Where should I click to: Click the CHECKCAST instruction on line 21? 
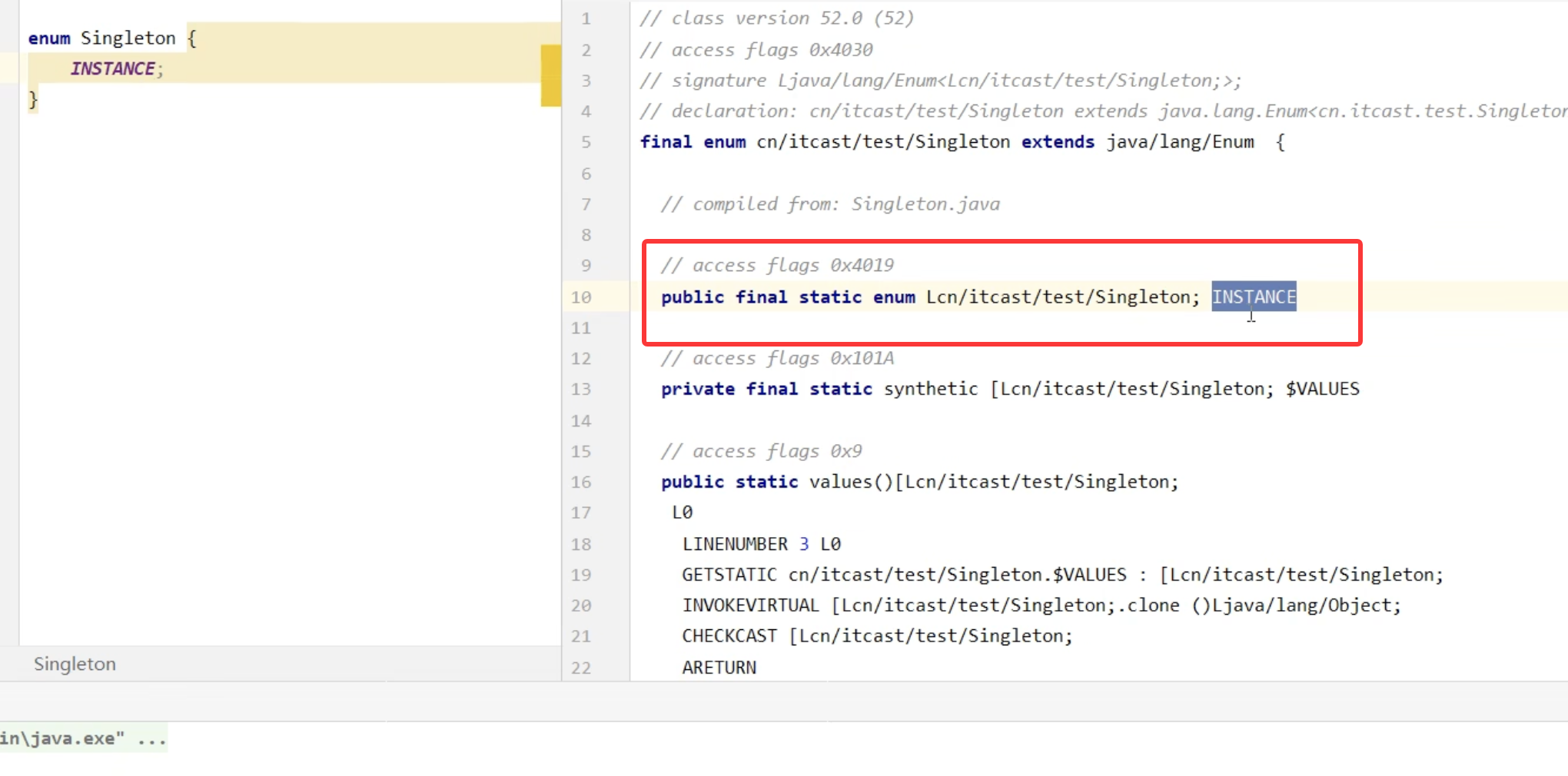pos(729,636)
